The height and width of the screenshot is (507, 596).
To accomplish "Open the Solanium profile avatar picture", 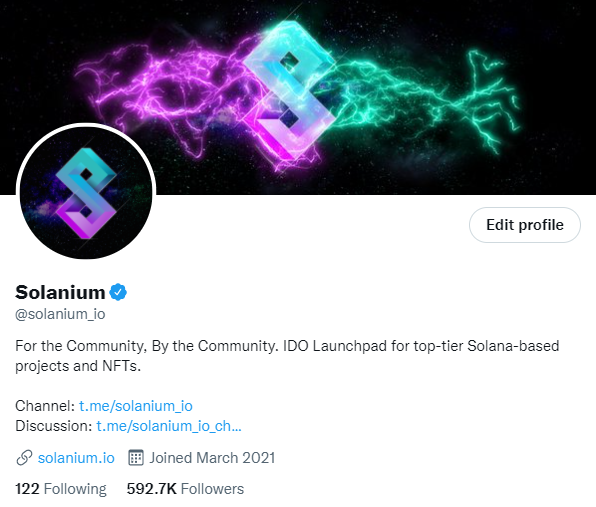I will coord(86,193).
